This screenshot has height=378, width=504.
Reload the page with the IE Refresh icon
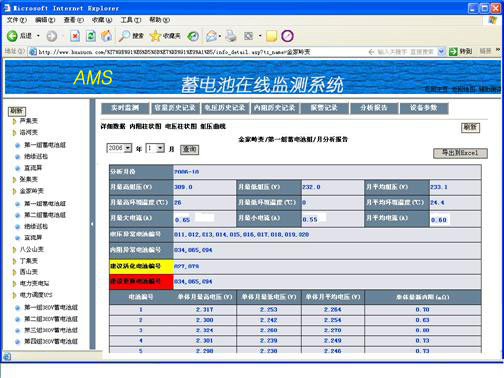91,36
